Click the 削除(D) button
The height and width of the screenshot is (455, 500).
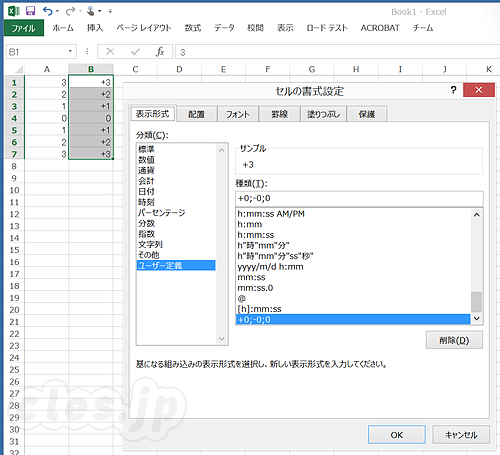[454, 340]
